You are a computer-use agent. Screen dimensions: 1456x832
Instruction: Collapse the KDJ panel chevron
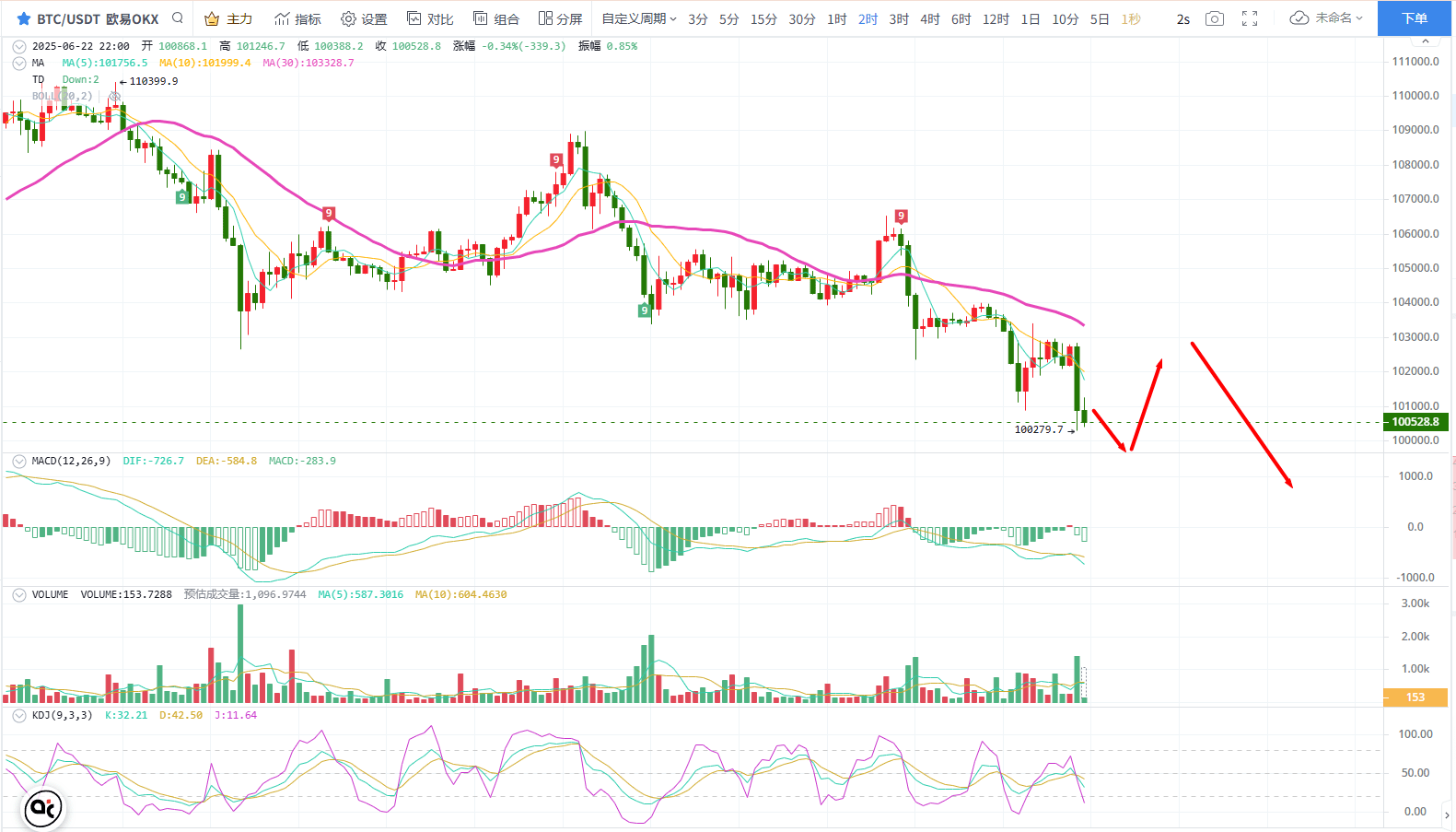tap(19, 715)
